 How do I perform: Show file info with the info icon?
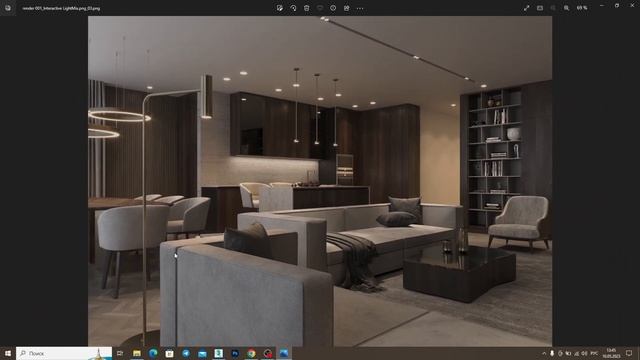(x=333, y=8)
